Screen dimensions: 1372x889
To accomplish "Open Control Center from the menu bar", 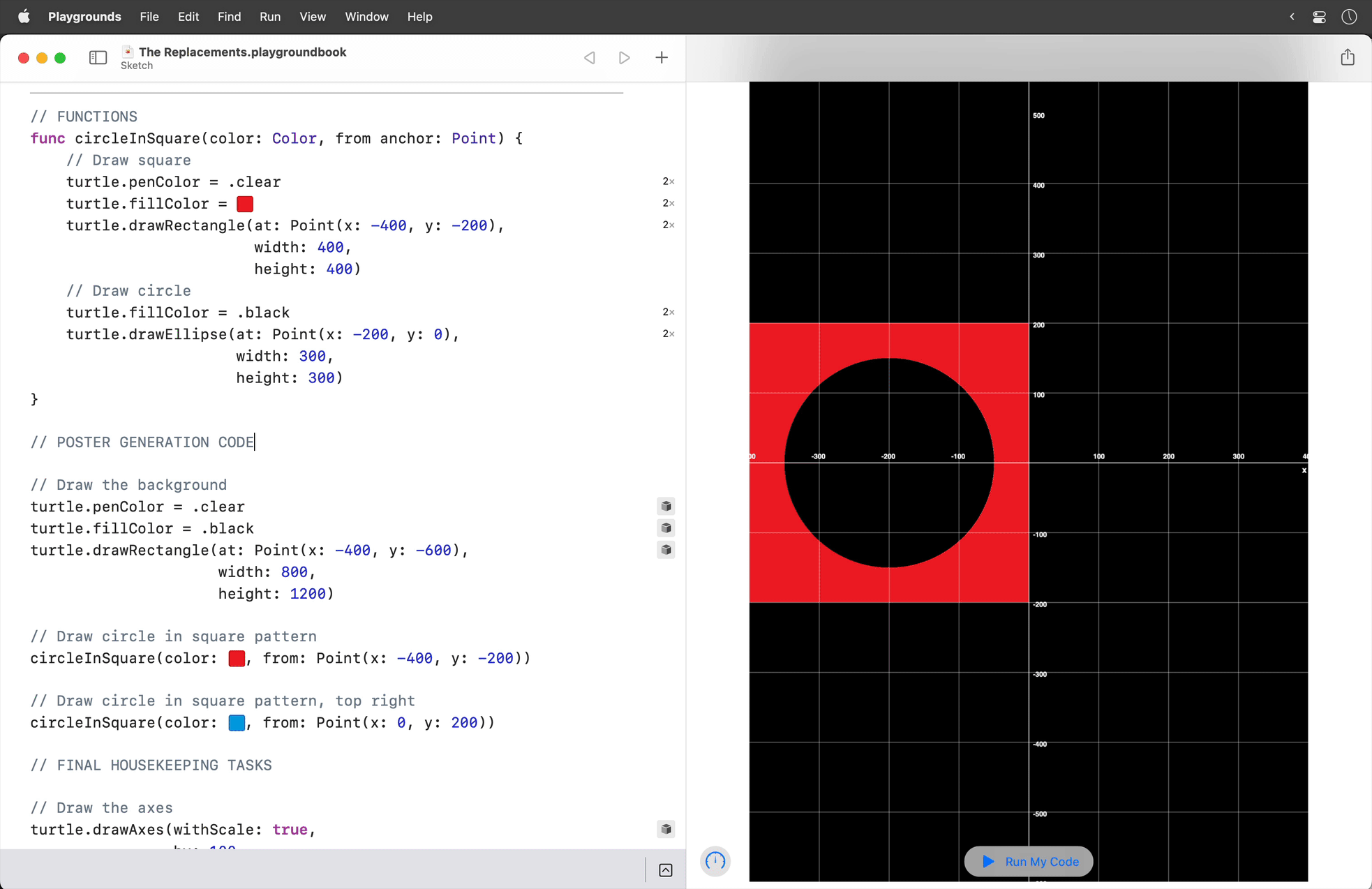I will tap(1320, 16).
